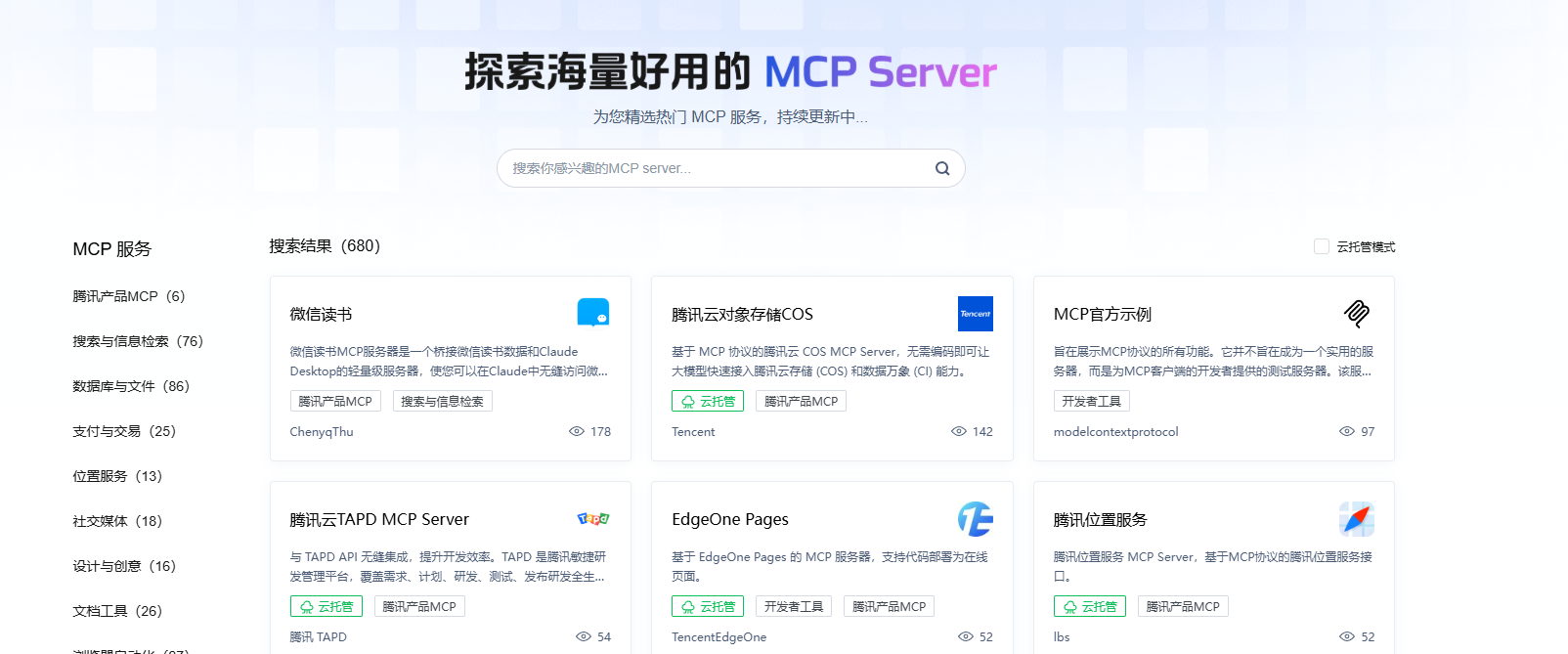Screen dimensions: 1568x654
Task: Click 搜索与信息检索 tag on 微信读书 card
Action: [x=442, y=401]
